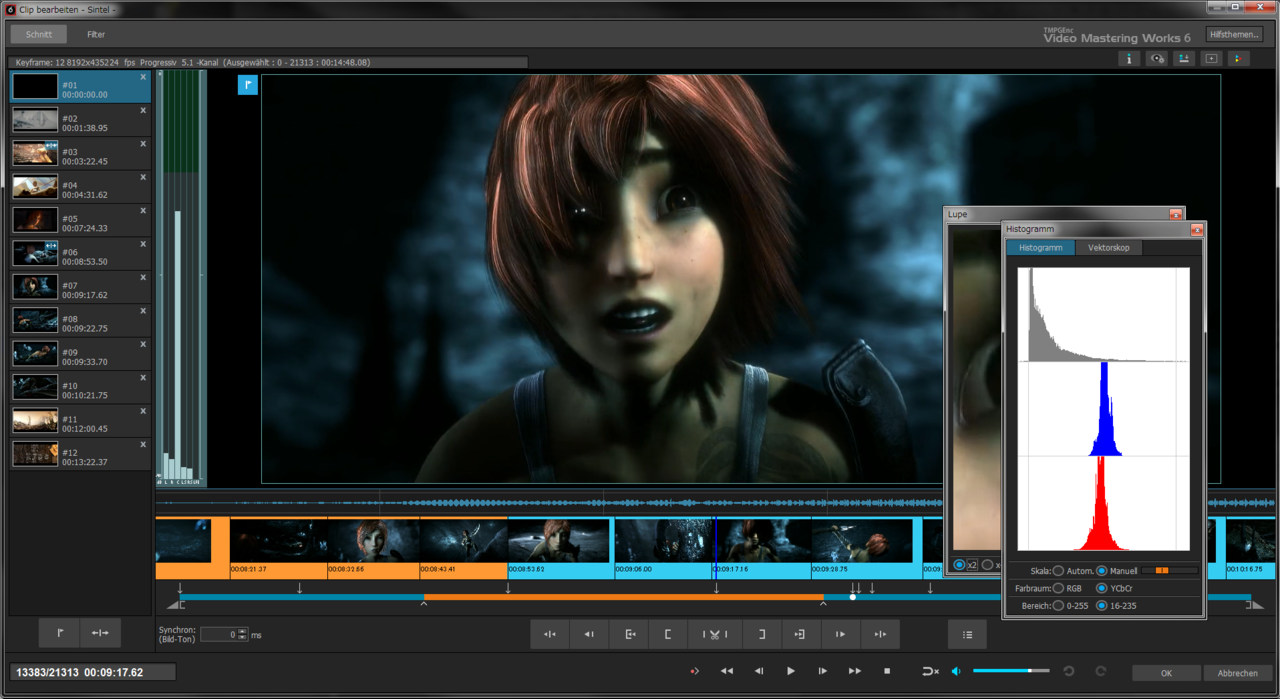Close the Lupe window
The height and width of the screenshot is (699, 1280).
point(1175,214)
